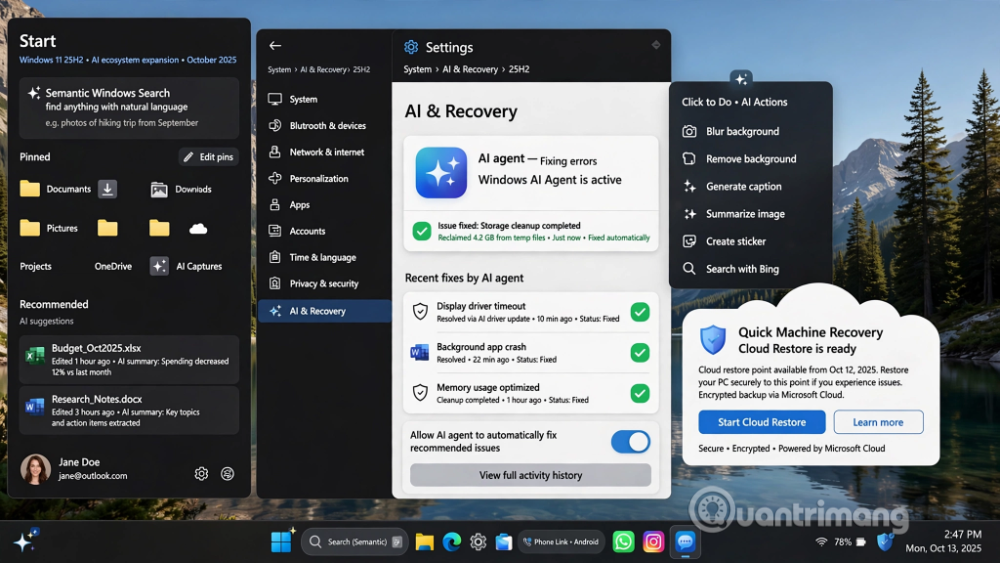Open the security shield tray icon

click(884, 541)
